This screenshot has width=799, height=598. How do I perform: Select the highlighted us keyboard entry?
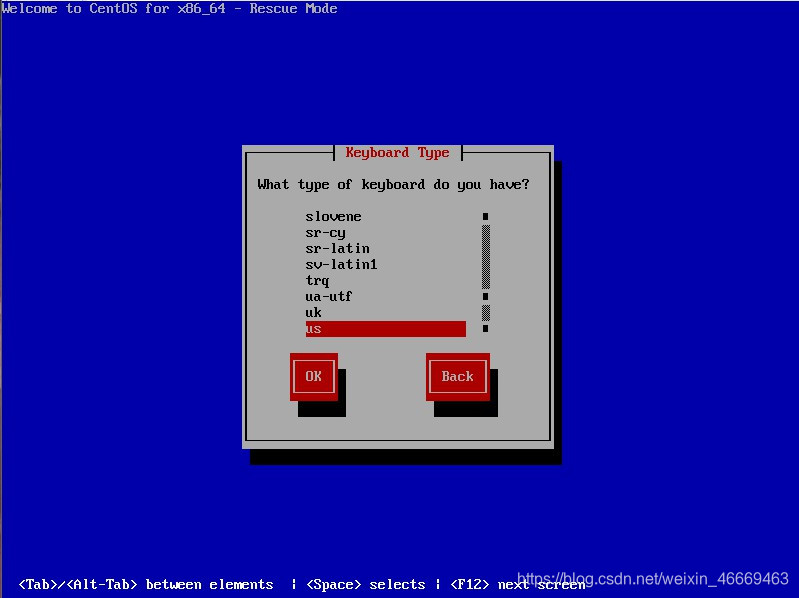click(385, 329)
